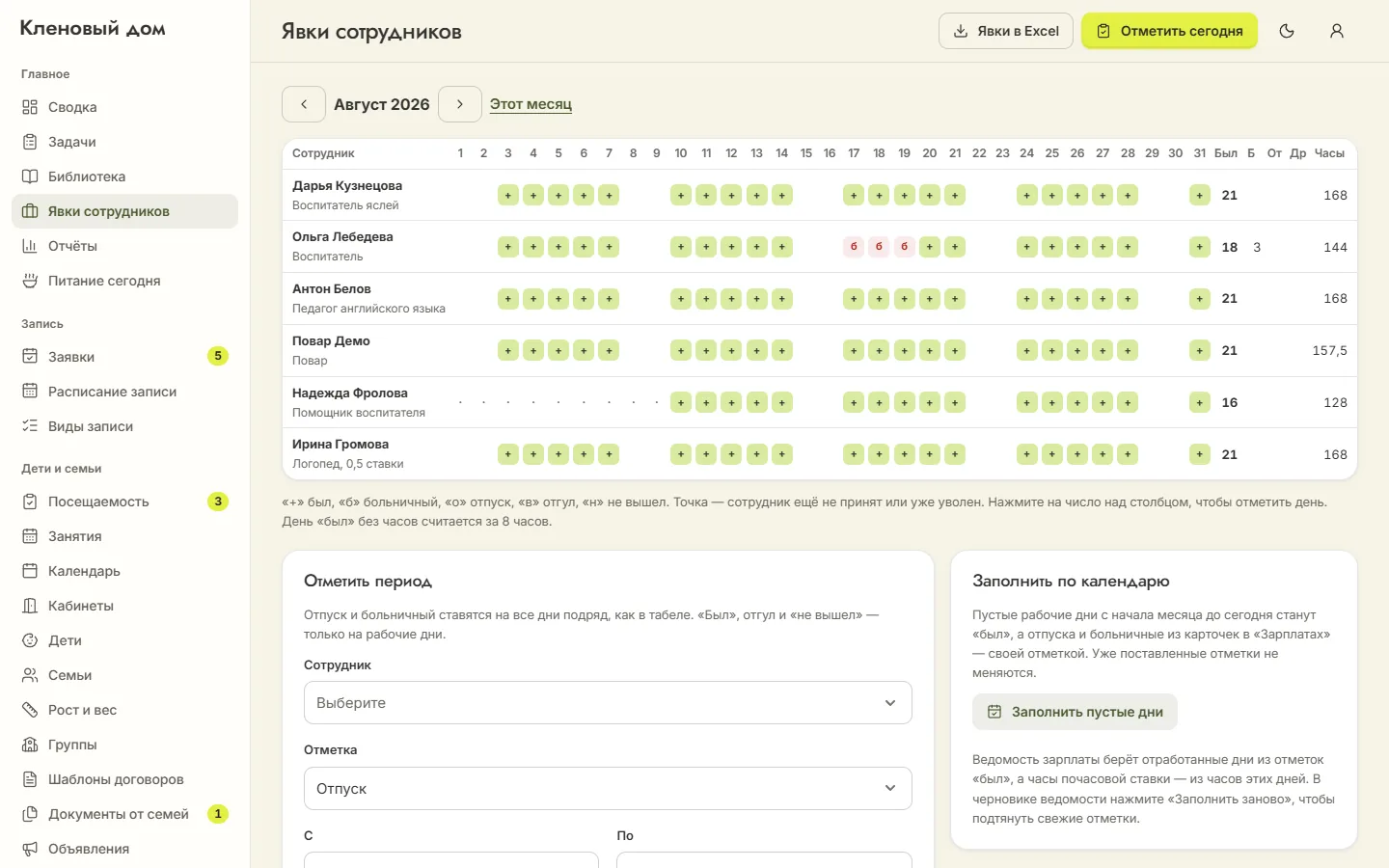The image size is (1389, 868).
Task: Go to previous month with left chevron
Action: tap(304, 104)
